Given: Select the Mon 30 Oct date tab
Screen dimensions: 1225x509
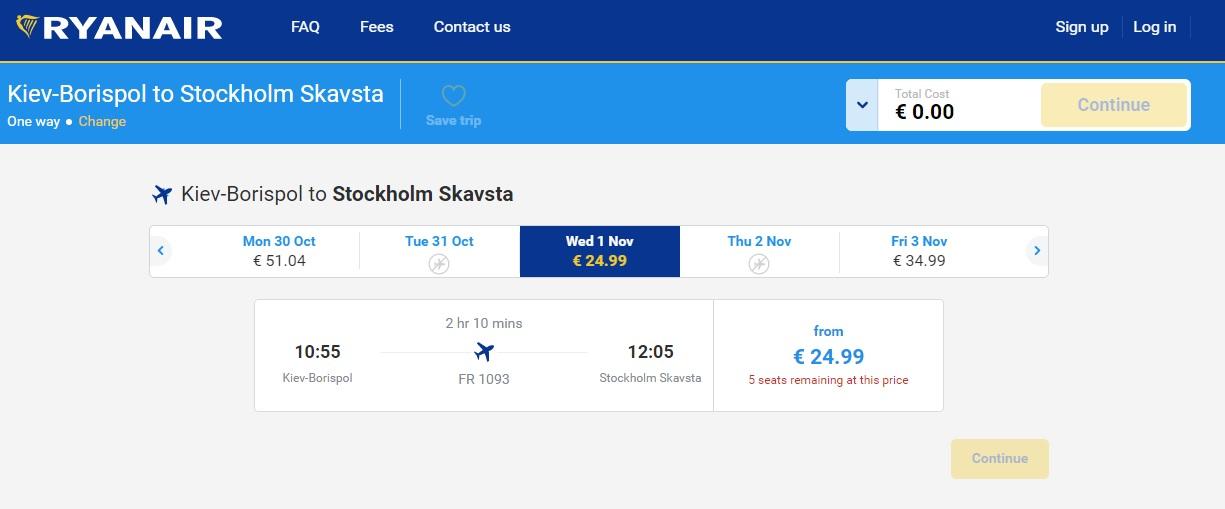Looking at the screenshot, I should point(279,251).
